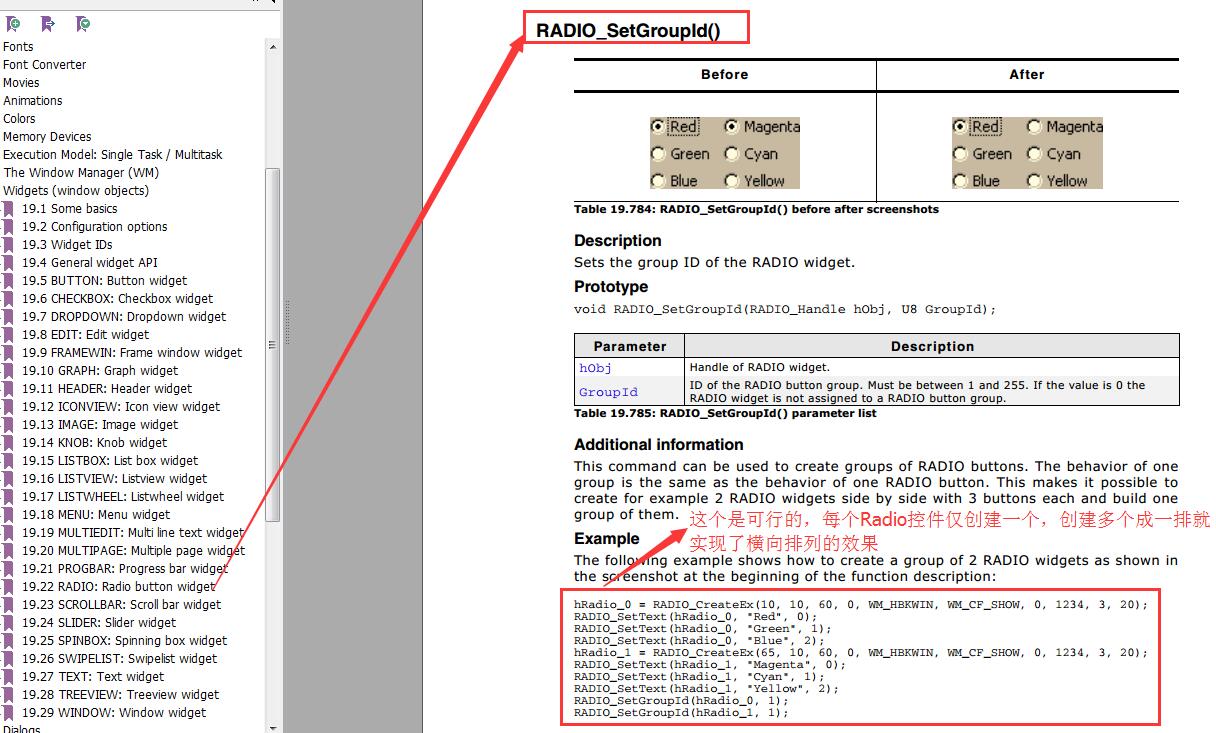1216x733 pixels.
Task: Click bookmark icon beside 19.4 General widget API
Action: pos(9,263)
